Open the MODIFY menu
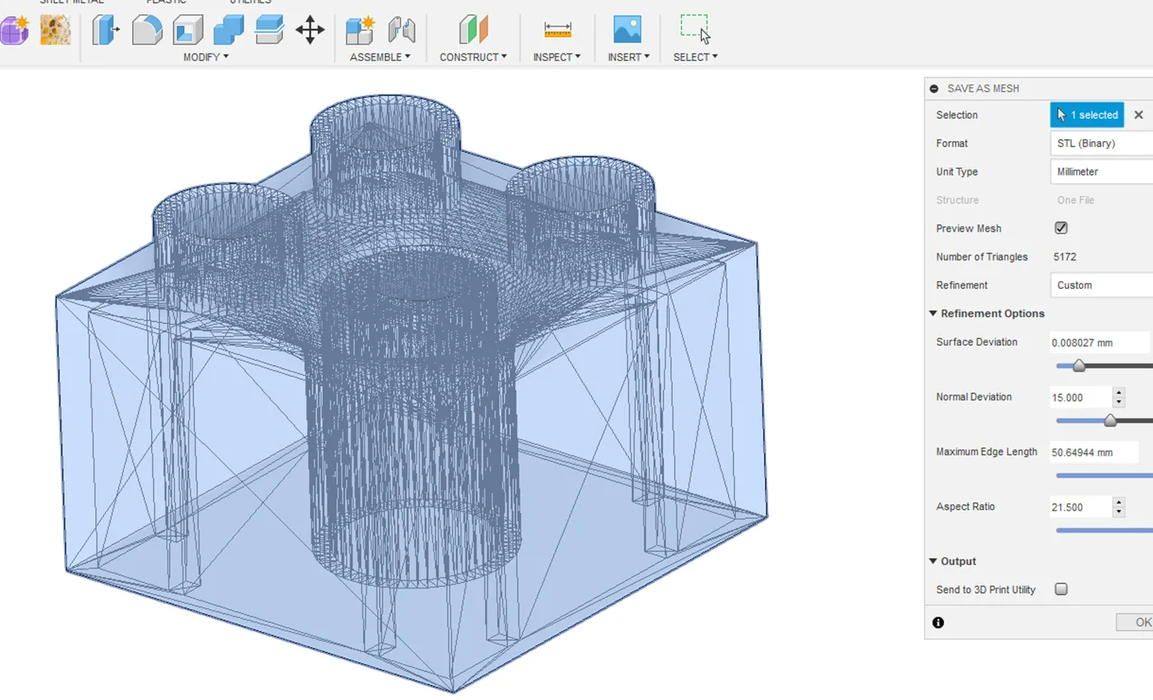This screenshot has height=700, width=1153. tap(206, 57)
